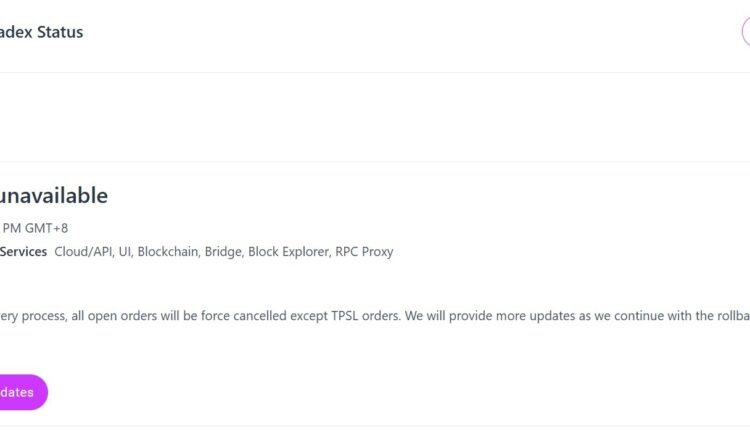The width and height of the screenshot is (750, 430).
Task: Click 'GMT+8' timezone text
Action: click(45, 228)
